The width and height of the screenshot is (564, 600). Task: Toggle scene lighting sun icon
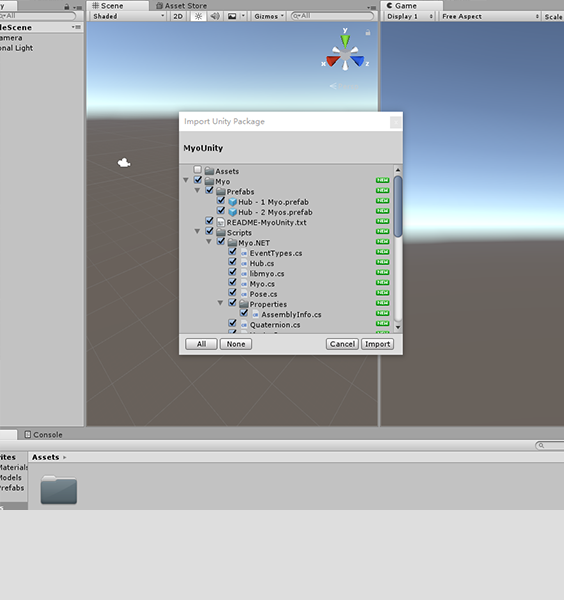[198, 16]
